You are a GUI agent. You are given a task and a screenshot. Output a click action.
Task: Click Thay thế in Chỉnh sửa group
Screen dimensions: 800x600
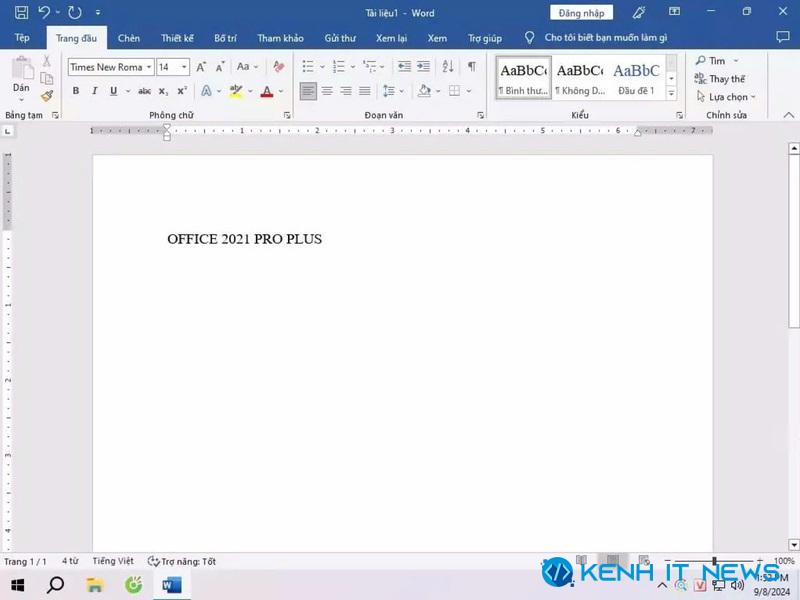[x=720, y=79]
